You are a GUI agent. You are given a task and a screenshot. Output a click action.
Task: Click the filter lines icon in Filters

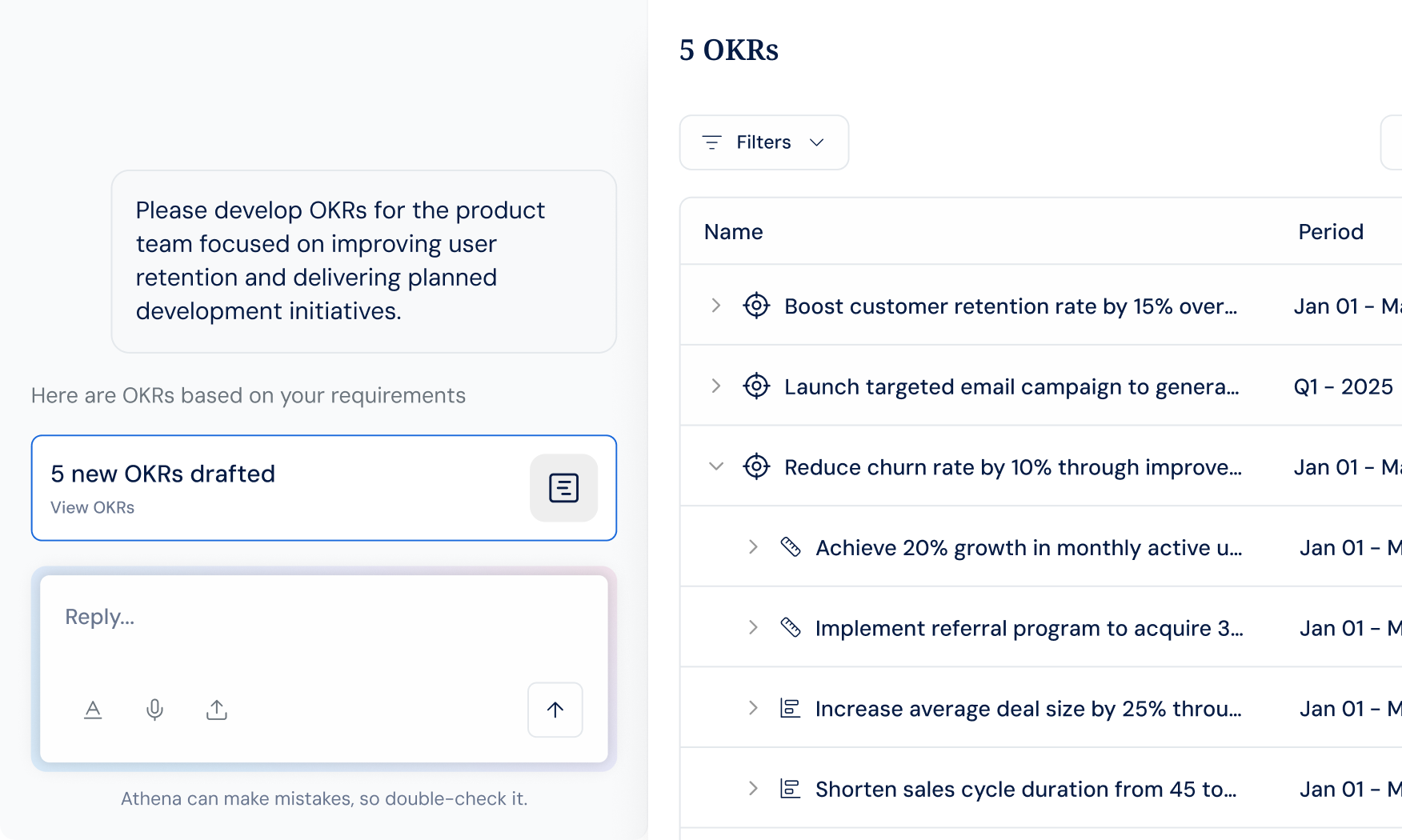tap(711, 142)
